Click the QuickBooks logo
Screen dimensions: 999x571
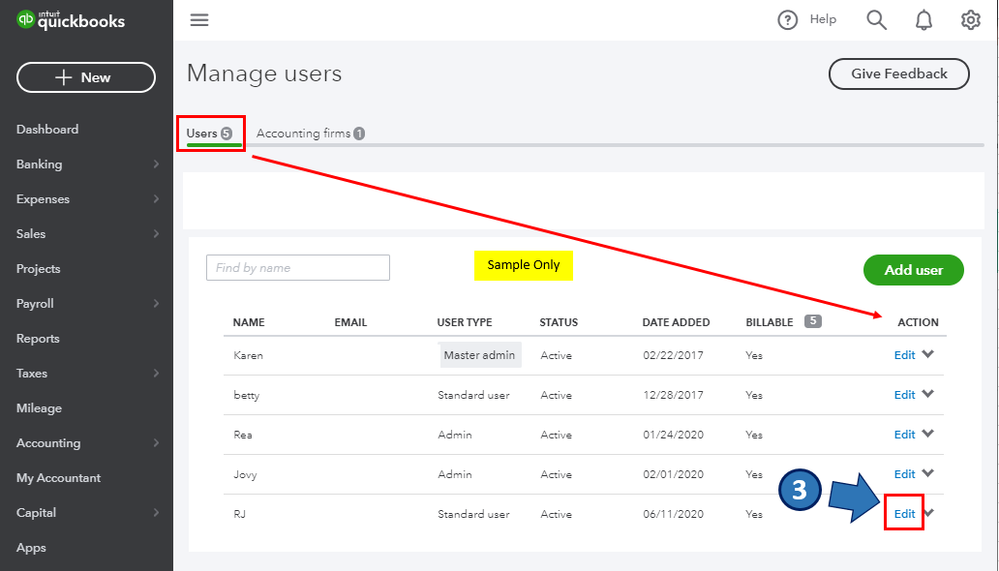[70, 20]
